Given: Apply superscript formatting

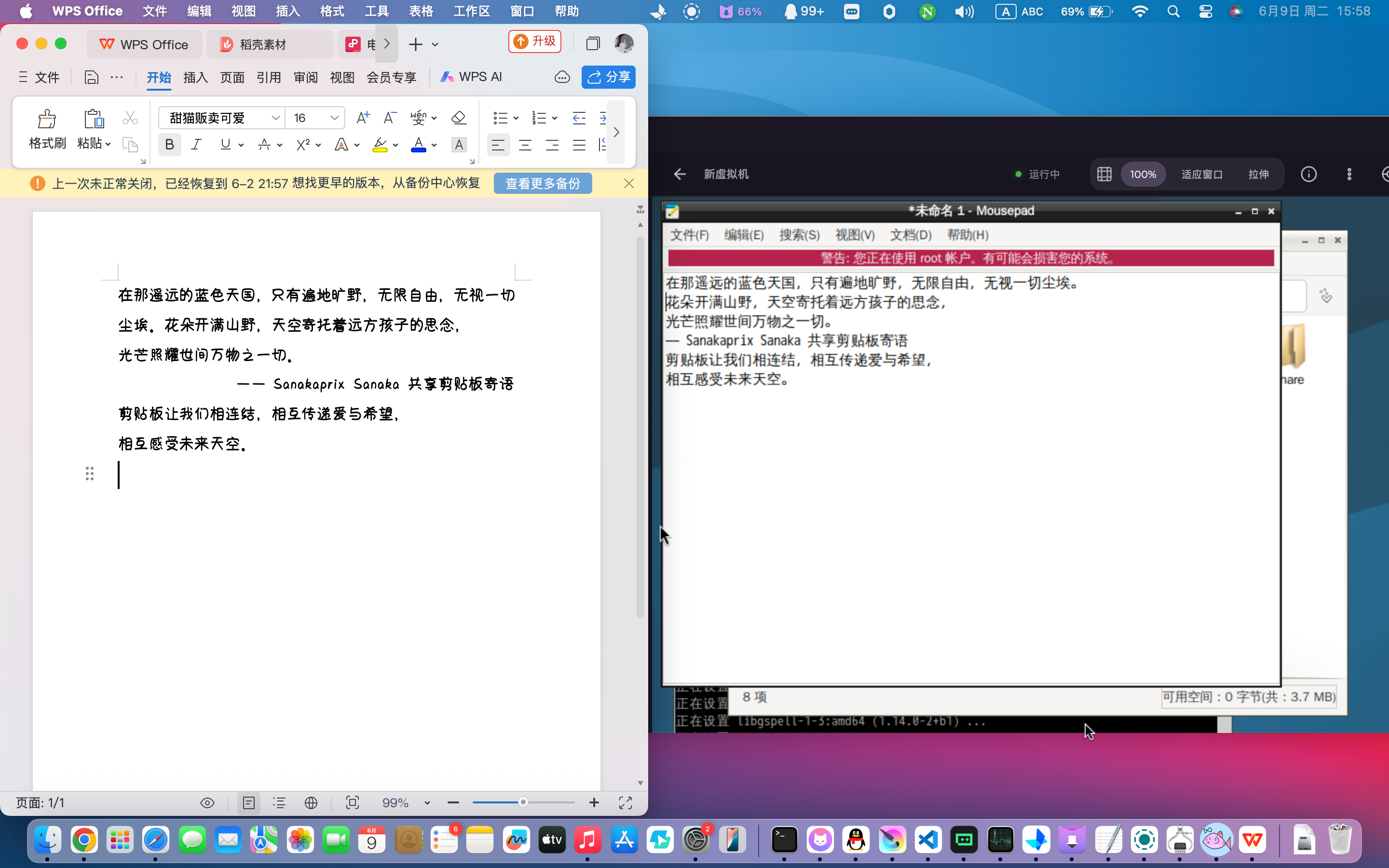Looking at the screenshot, I should [x=303, y=145].
